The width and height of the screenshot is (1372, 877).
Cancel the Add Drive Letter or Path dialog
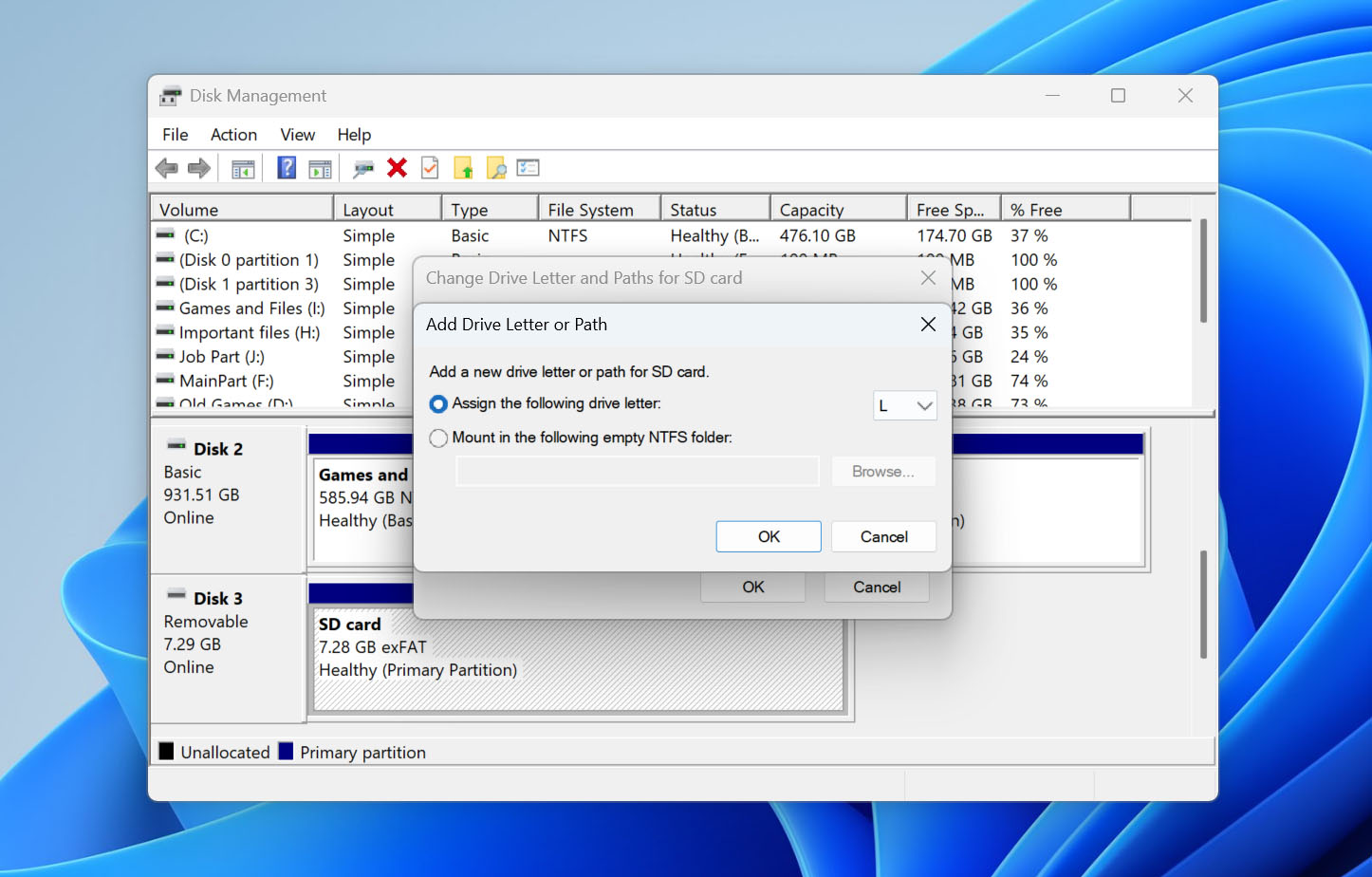pyautogui.click(x=884, y=536)
